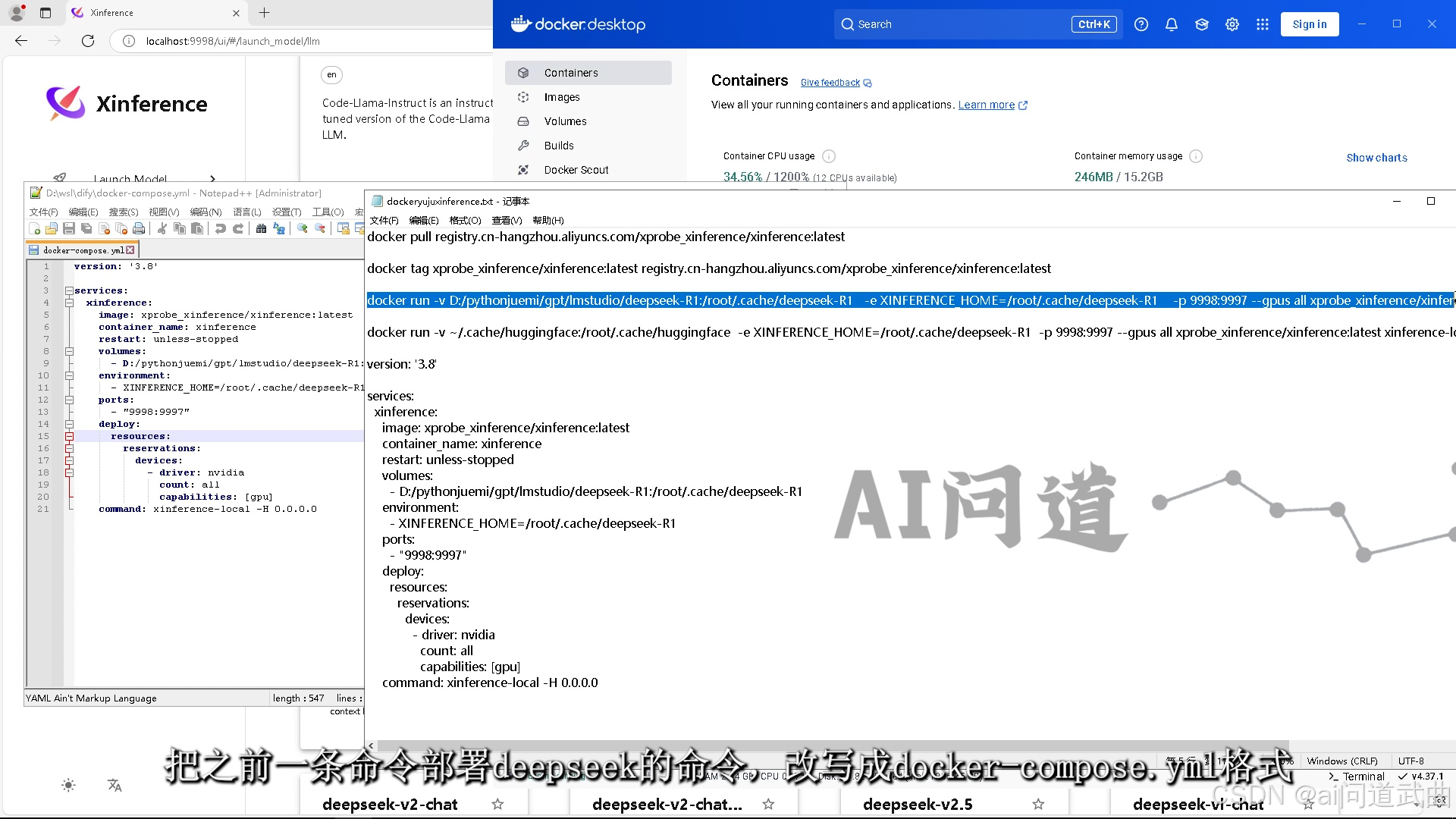Click the Notepad++ Save file icon
The height and width of the screenshot is (819, 1456).
pos(69,228)
